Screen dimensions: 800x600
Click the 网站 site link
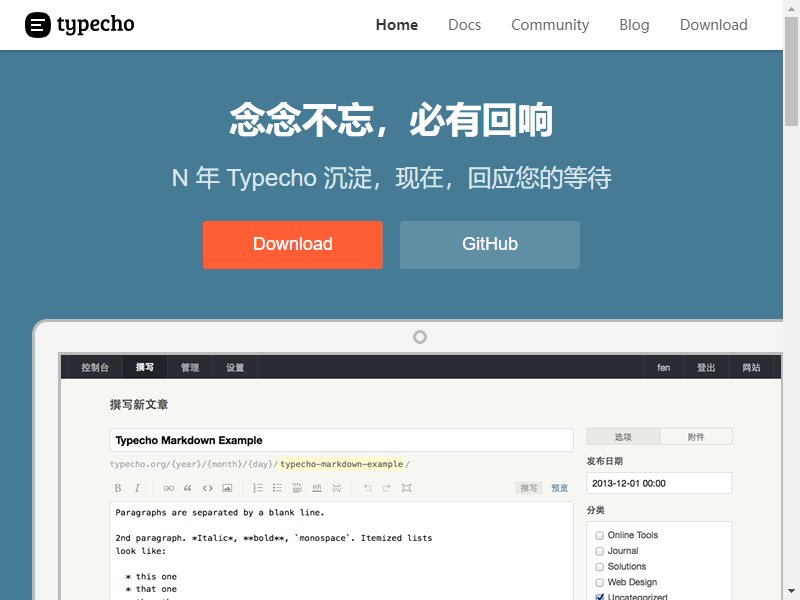click(751, 367)
